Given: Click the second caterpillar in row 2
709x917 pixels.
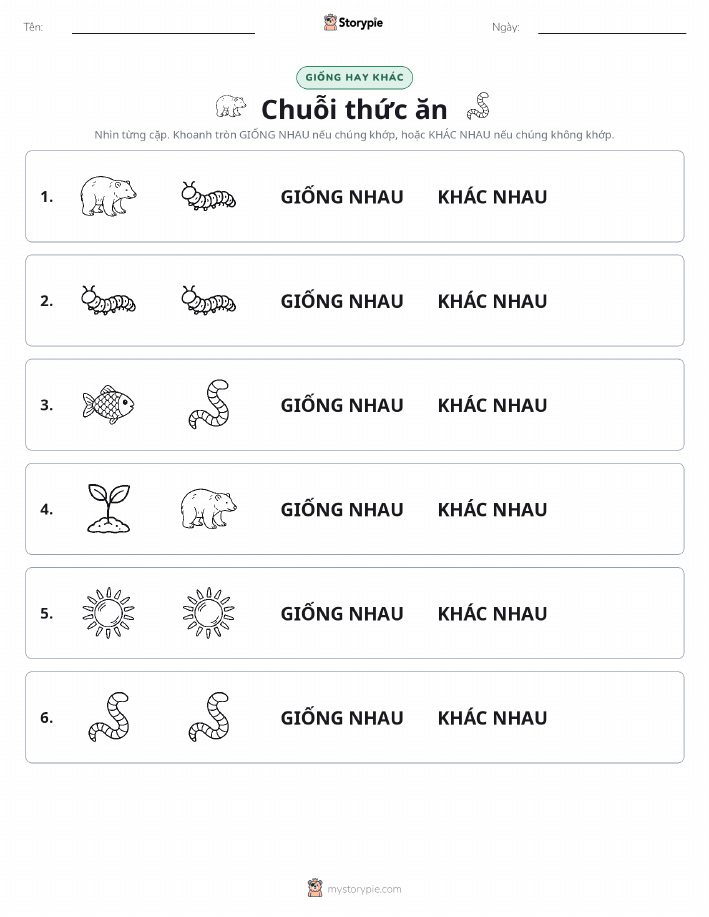Looking at the screenshot, I should pyautogui.click(x=209, y=301).
